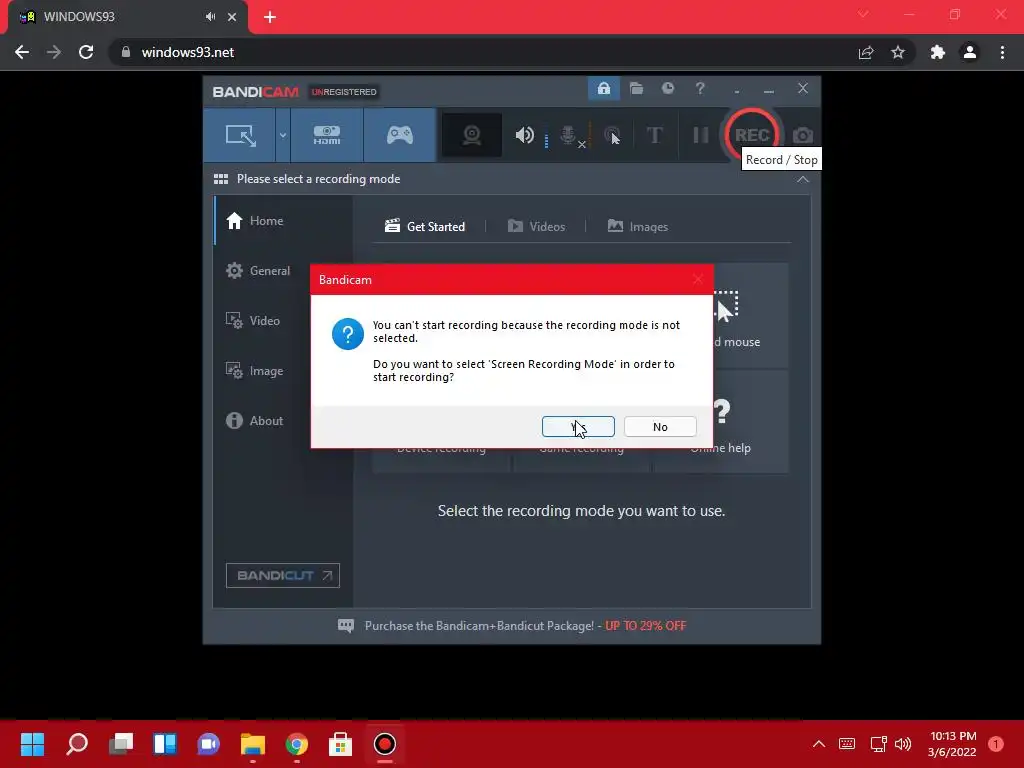Open output folder icon in title bar
Image resolution: width=1024 pixels, height=768 pixels.
click(637, 88)
